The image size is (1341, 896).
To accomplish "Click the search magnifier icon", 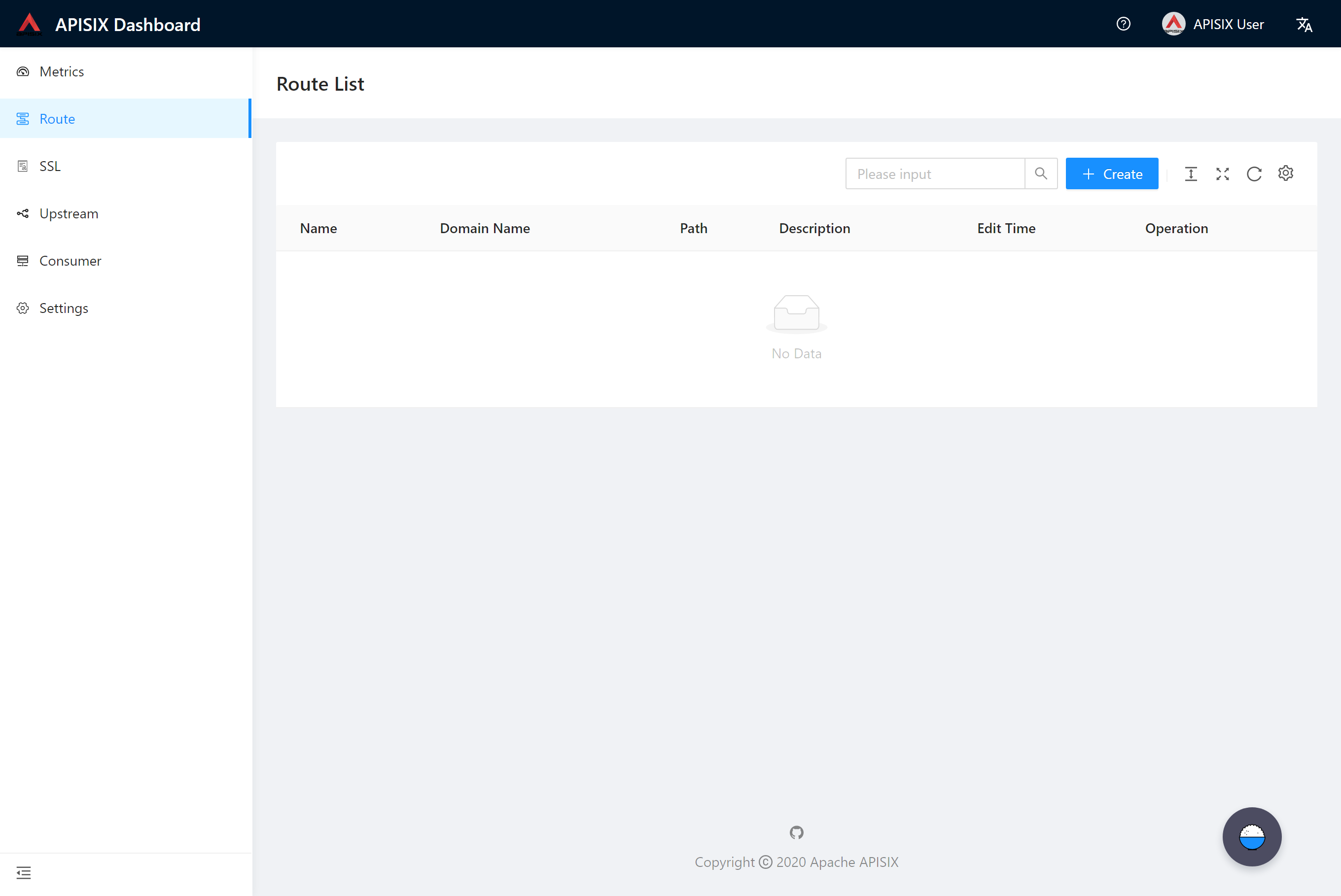I will (1041, 173).
